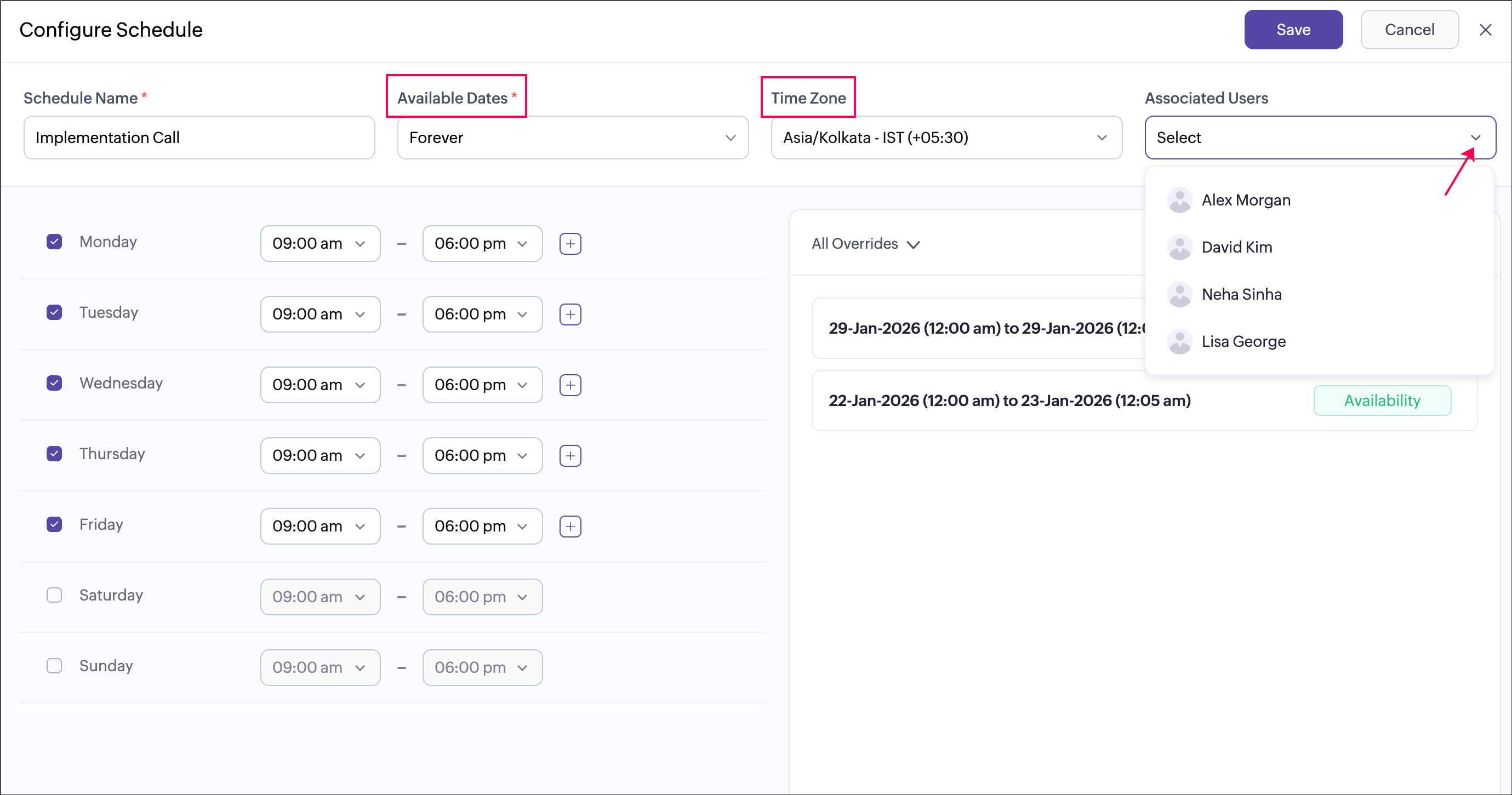The width and height of the screenshot is (1512, 795).
Task: Add time slot for Tuesday
Action: coord(570,314)
